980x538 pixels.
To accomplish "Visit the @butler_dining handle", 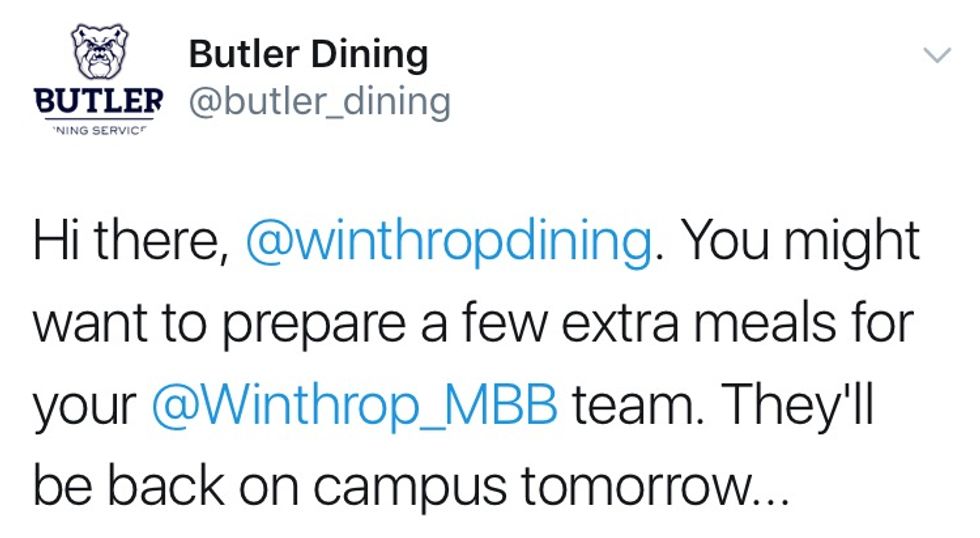I will [x=319, y=101].
